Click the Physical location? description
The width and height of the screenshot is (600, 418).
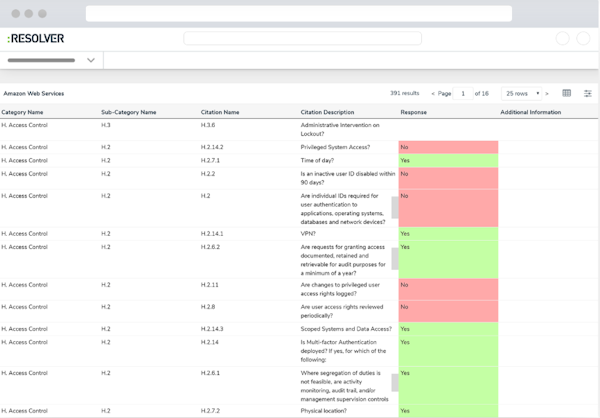(324, 411)
